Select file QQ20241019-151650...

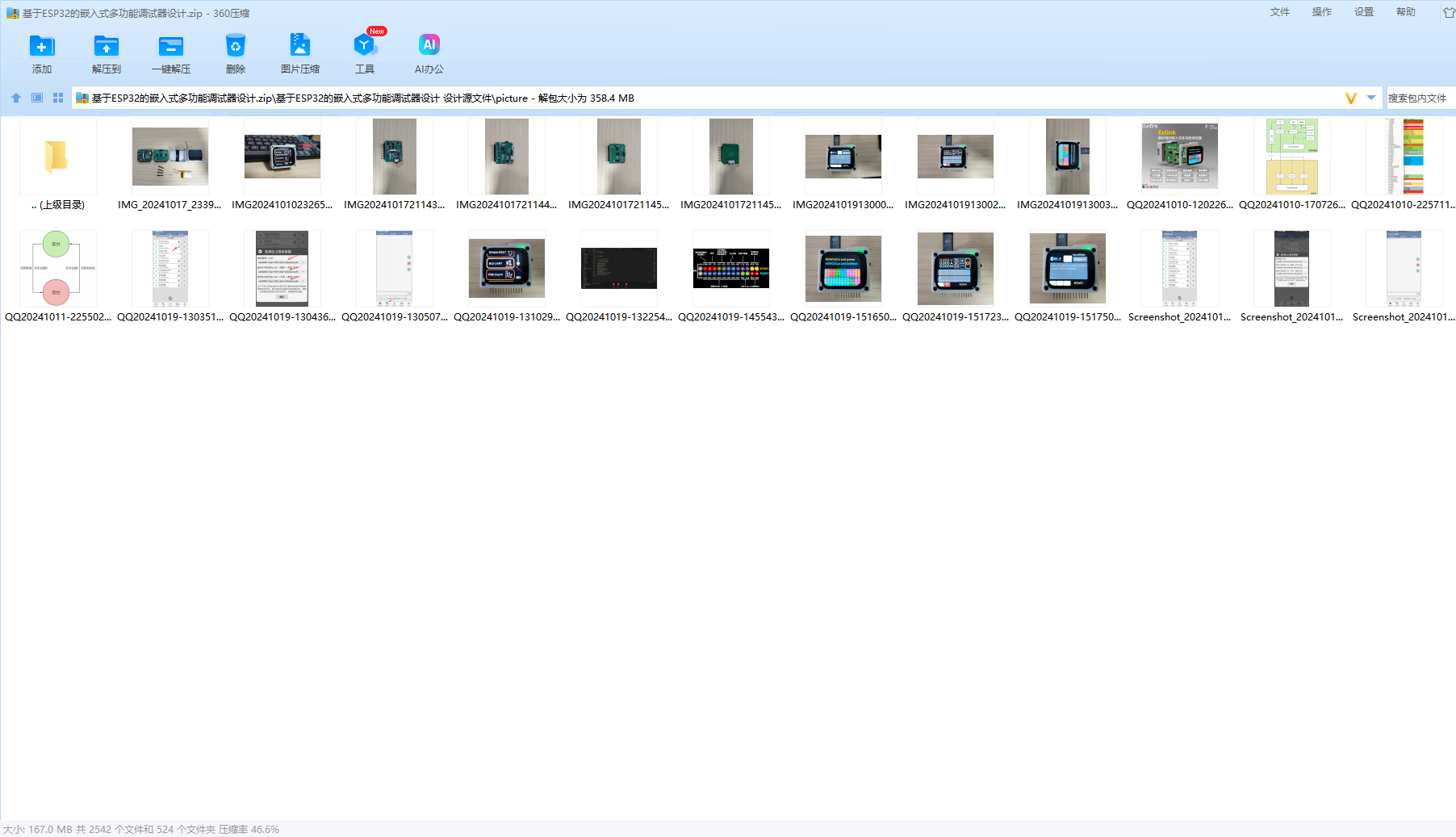click(x=843, y=277)
